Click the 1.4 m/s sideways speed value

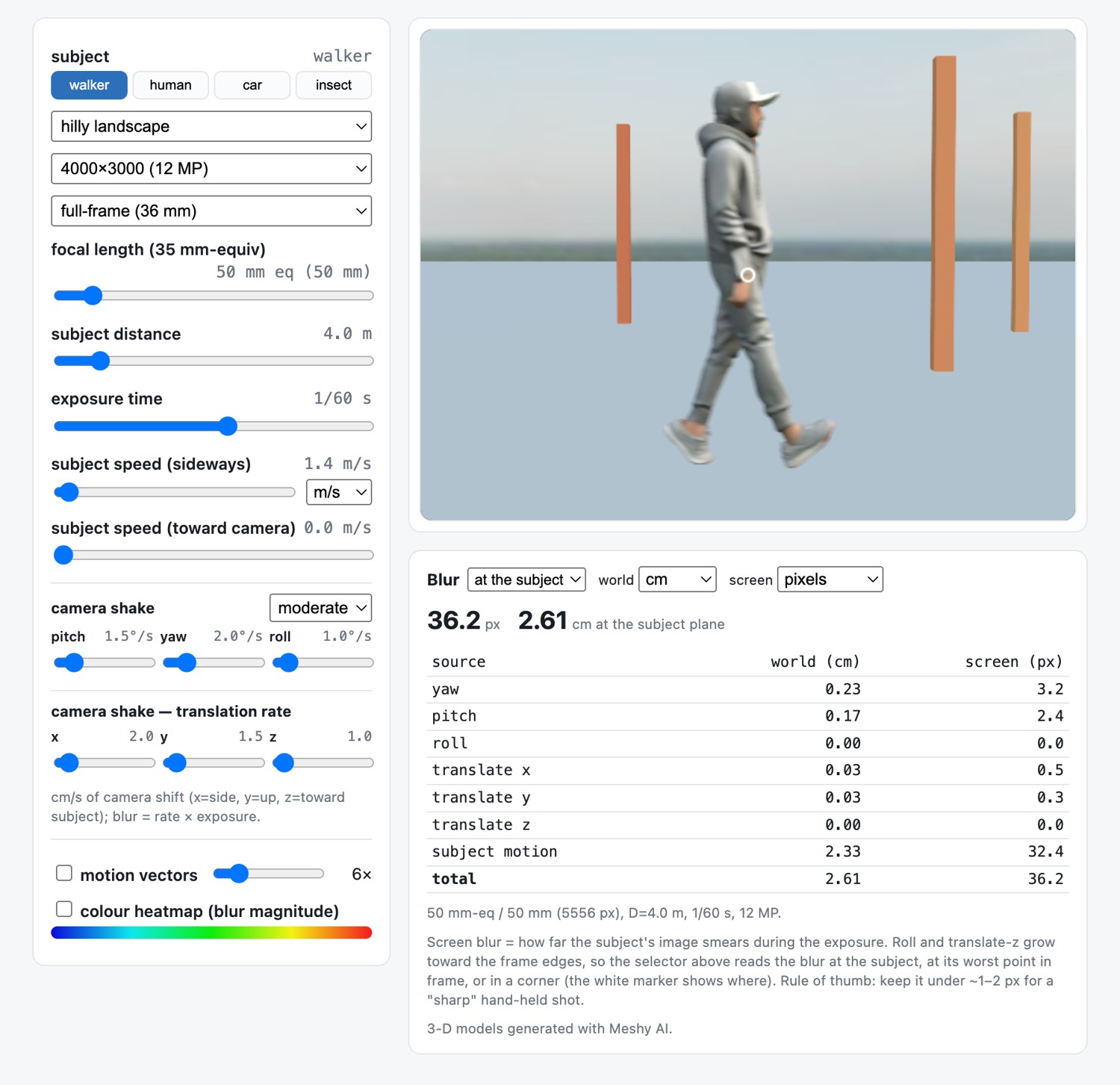(337, 464)
